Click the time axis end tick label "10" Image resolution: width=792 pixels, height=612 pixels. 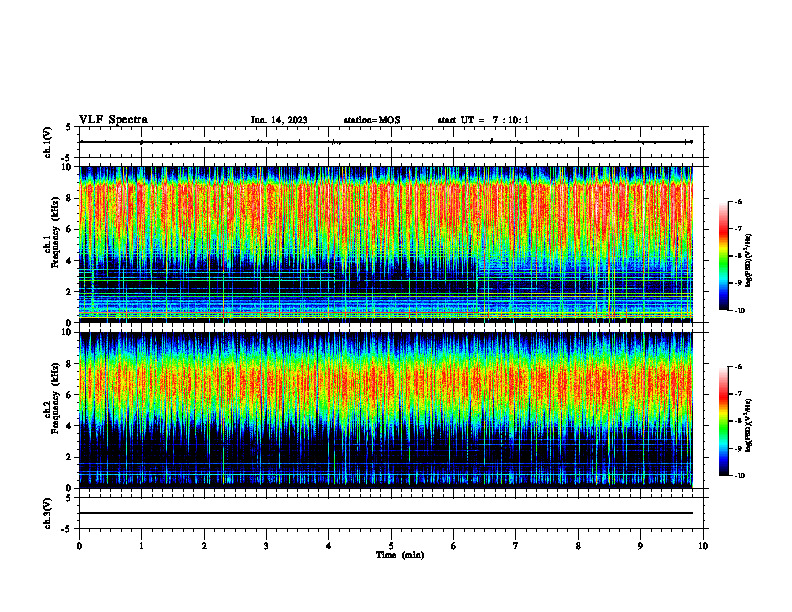click(x=703, y=546)
